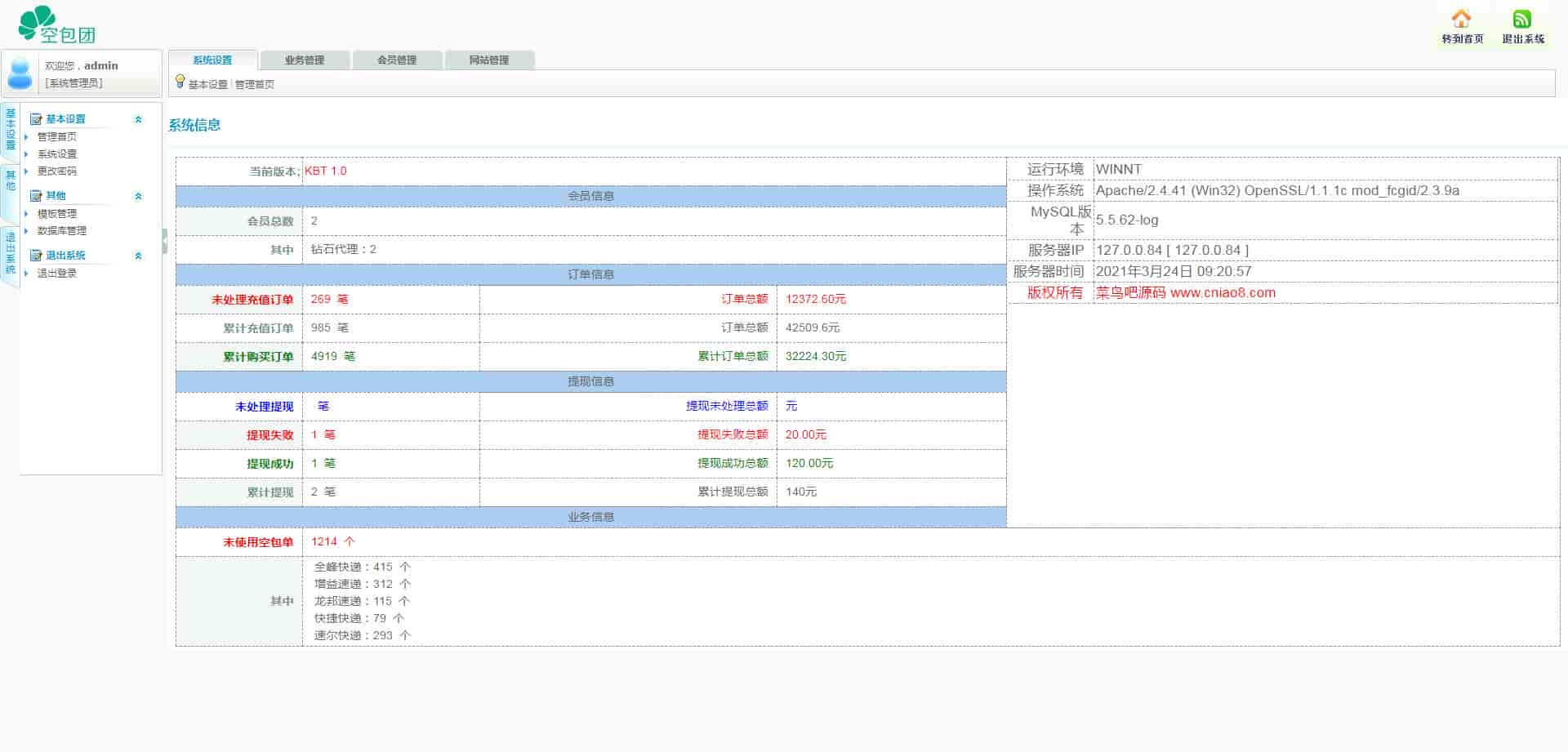This screenshot has width=1568, height=752.
Task: Click the blue admin user avatar
Action: [20, 73]
